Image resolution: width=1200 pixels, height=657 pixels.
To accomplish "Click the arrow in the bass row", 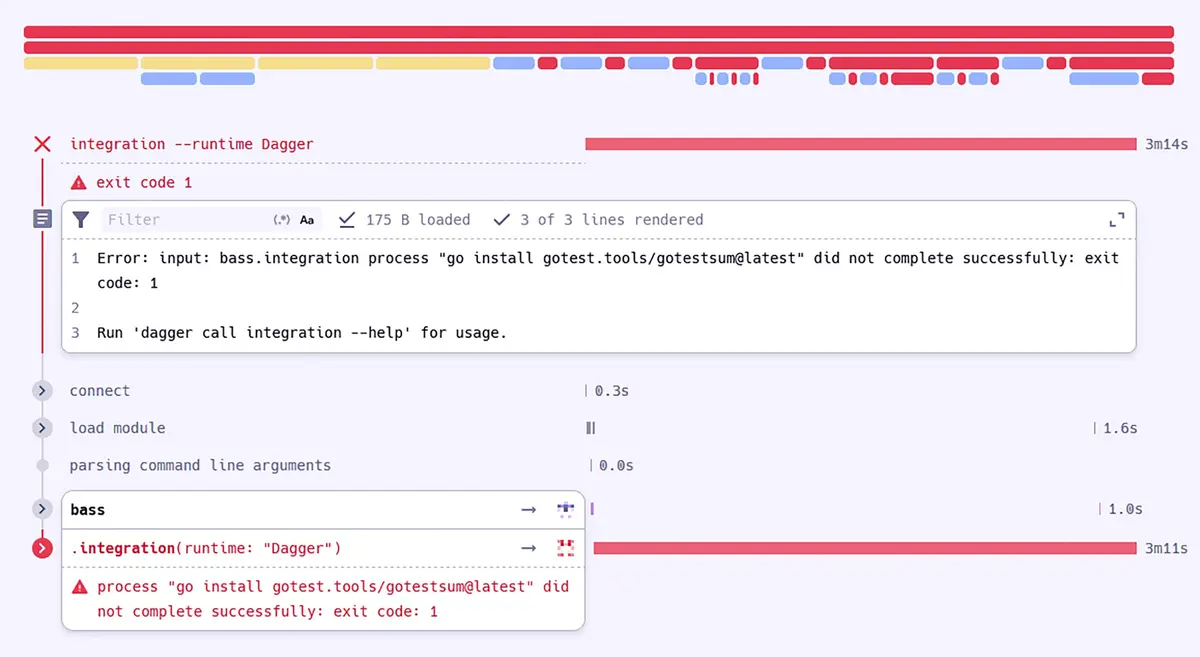I will 529,510.
